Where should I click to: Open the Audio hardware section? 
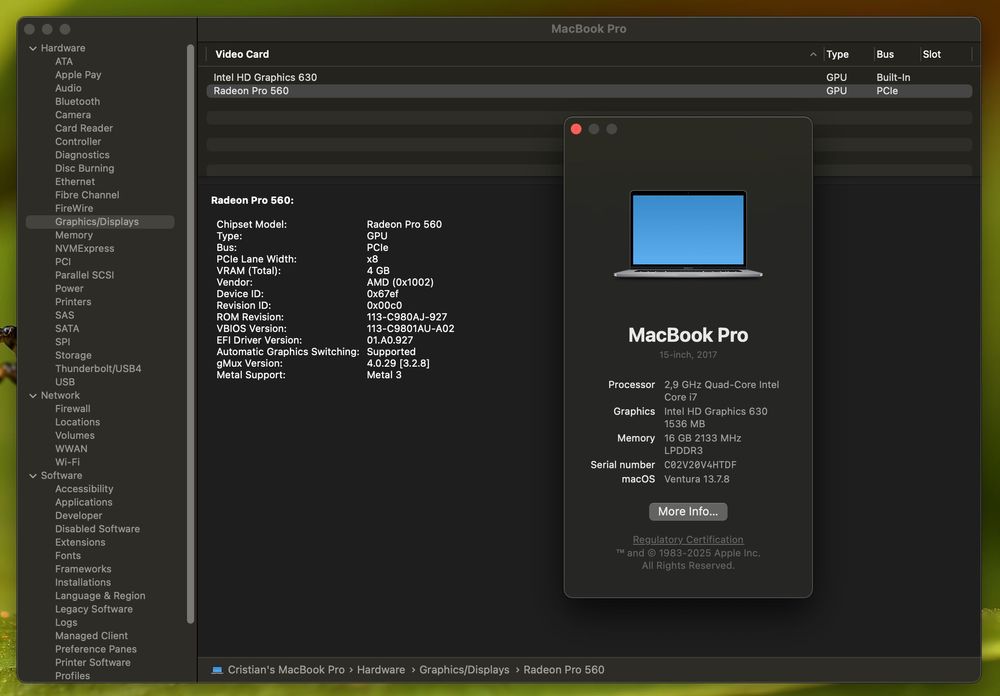(x=68, y=89)
